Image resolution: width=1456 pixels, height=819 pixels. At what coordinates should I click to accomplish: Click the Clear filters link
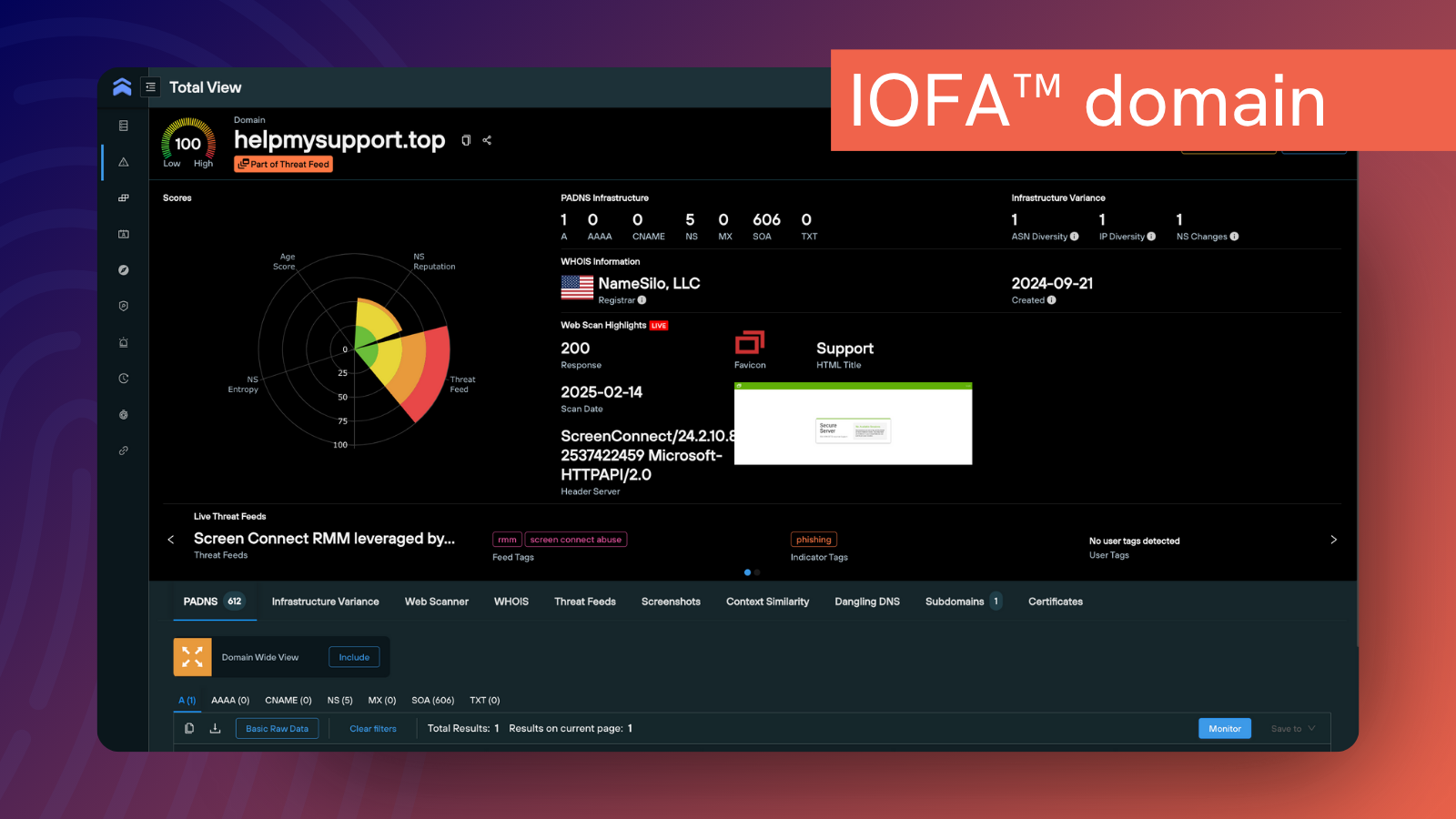[373, 729]
